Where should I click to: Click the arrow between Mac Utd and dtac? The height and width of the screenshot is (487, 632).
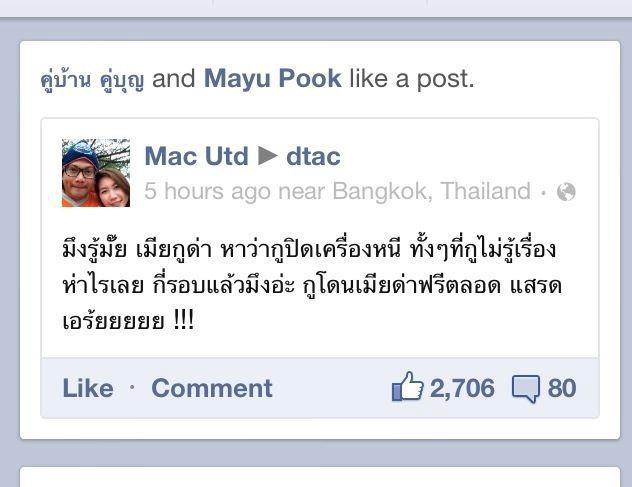[x=268, y=156]
